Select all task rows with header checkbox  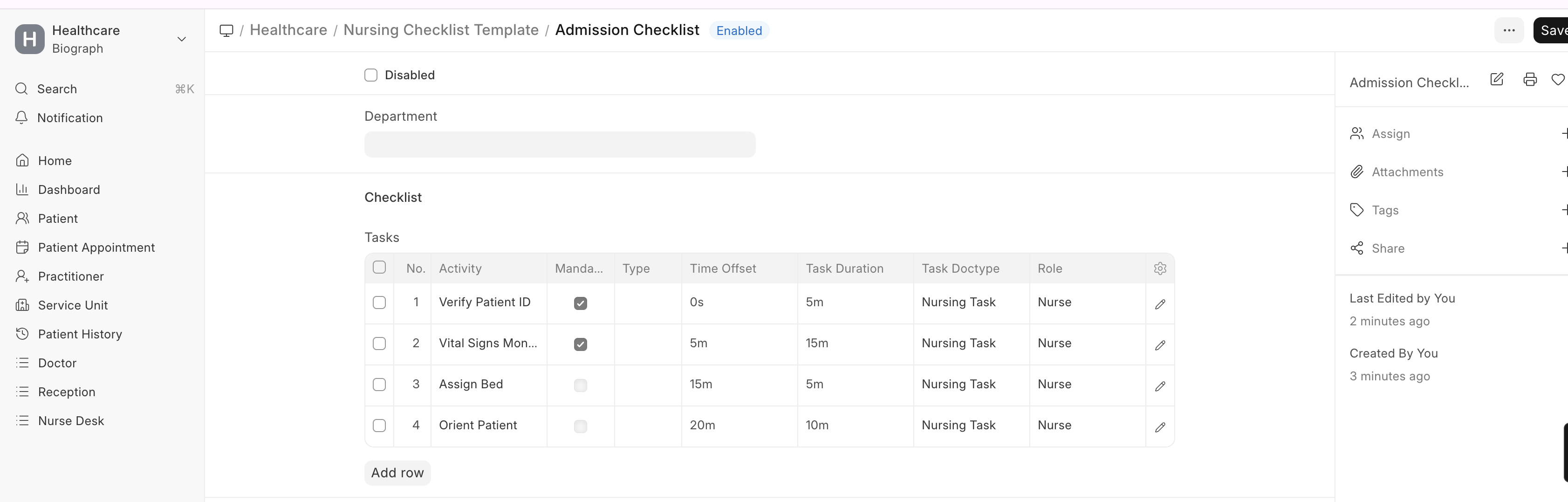tap(379, 268)
